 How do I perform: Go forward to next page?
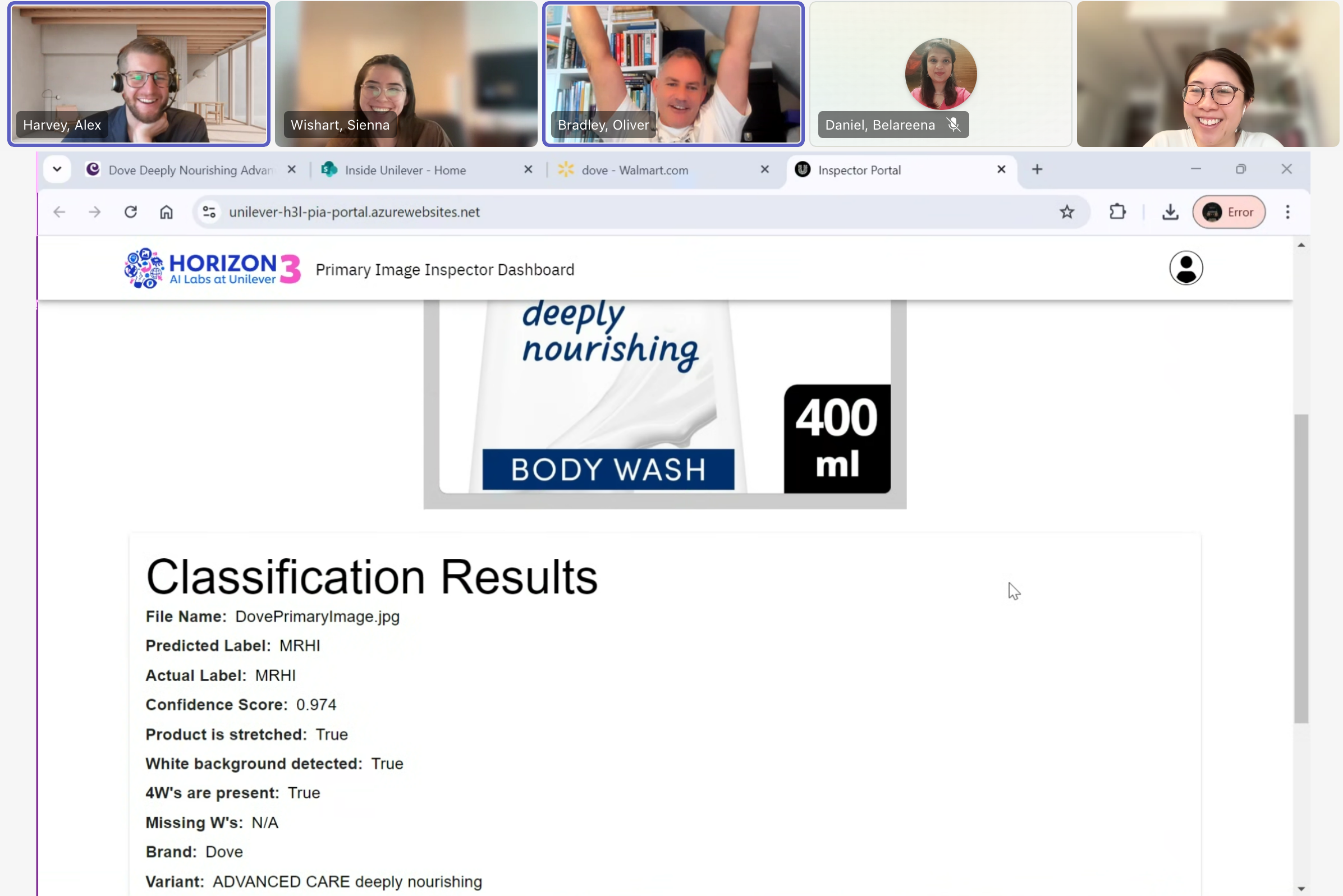(x=95, y=212)
